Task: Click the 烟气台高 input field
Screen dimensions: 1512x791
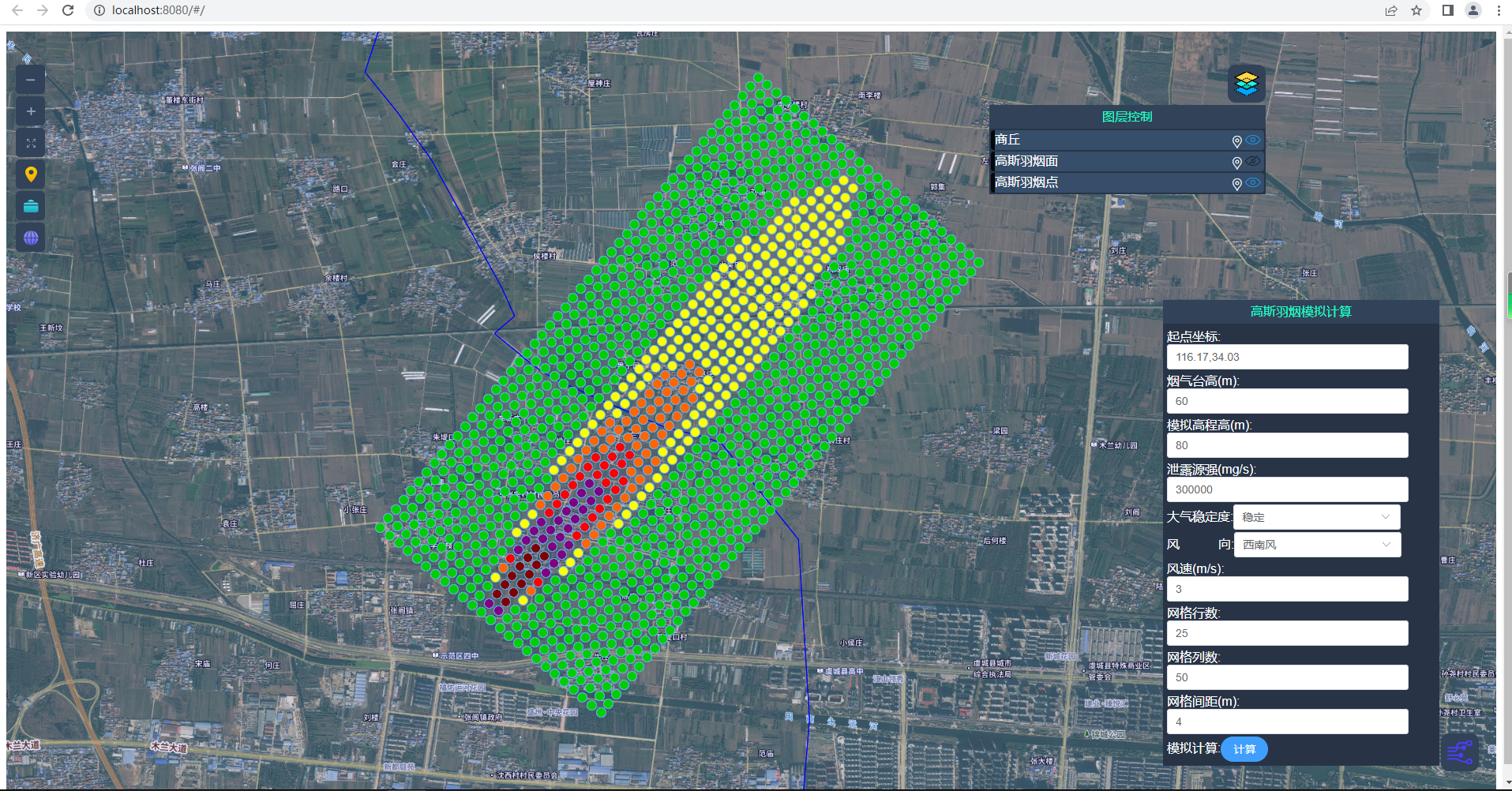Action: coord(1287,401)
